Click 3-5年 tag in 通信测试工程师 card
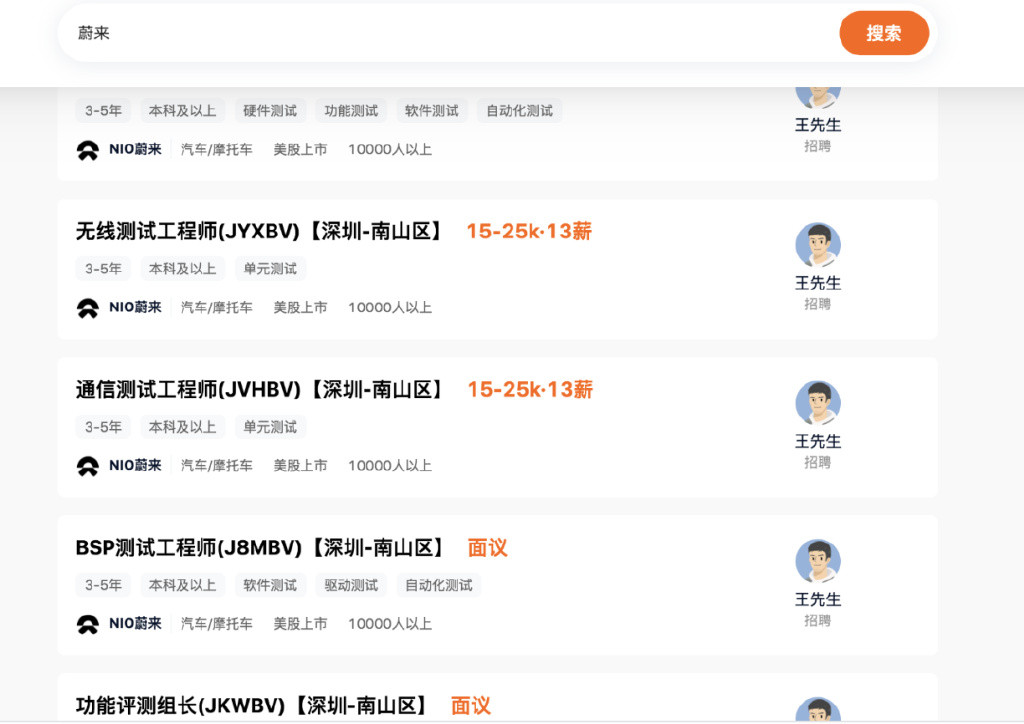This screenshot has height=724, width=1024. pyautogui.click(x=103, y=428)
